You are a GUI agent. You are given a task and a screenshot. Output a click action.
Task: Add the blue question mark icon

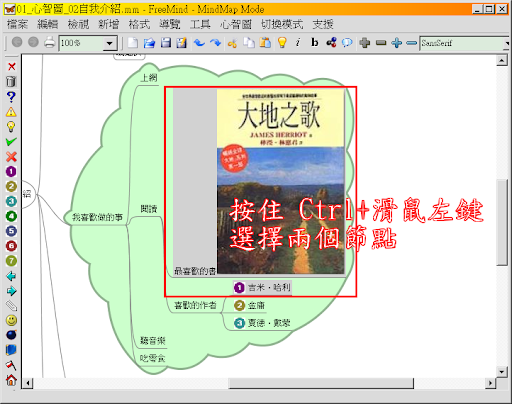pos(11,97)
